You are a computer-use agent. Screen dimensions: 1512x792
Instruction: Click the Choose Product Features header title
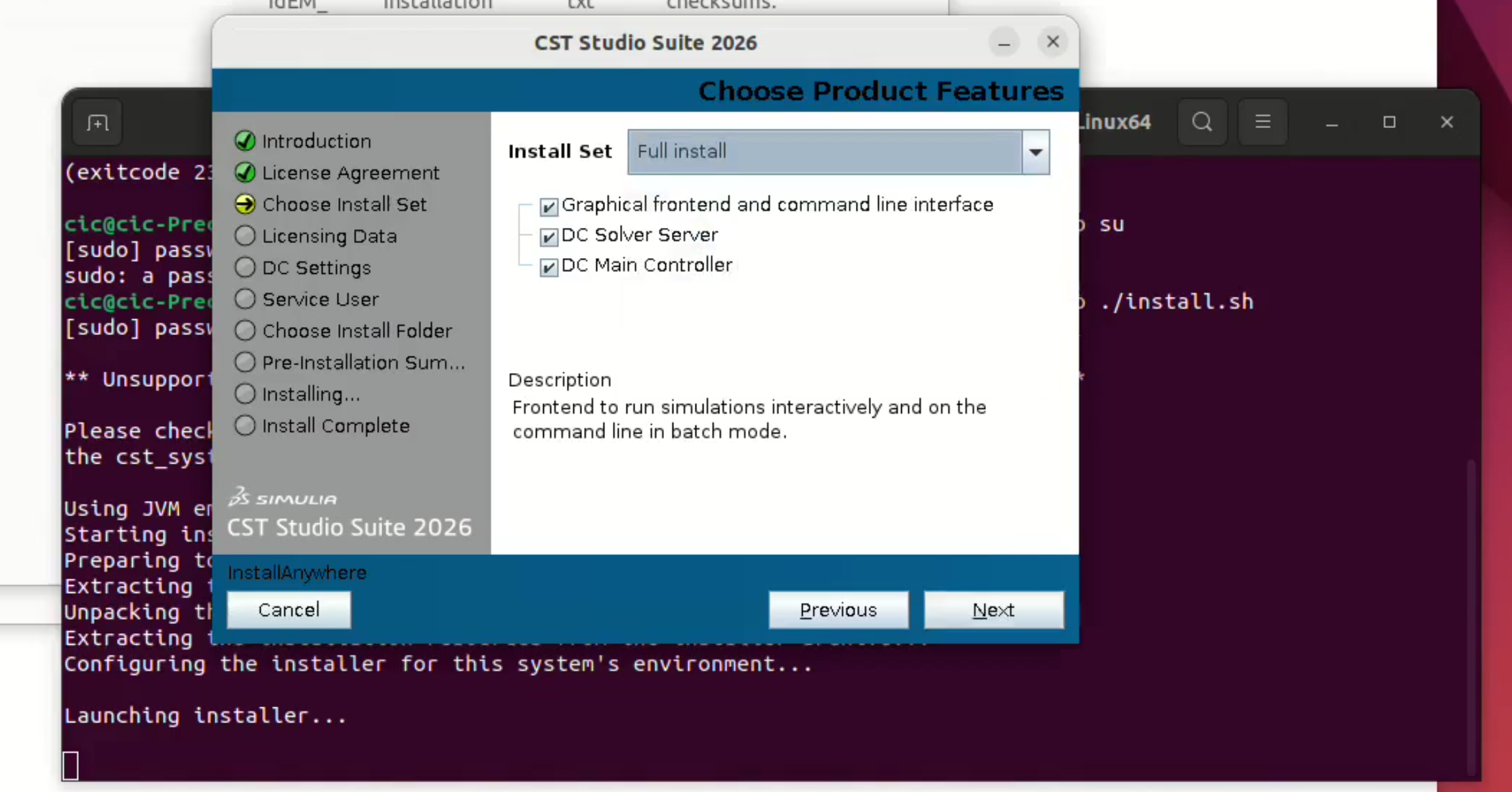pos(881,91)
